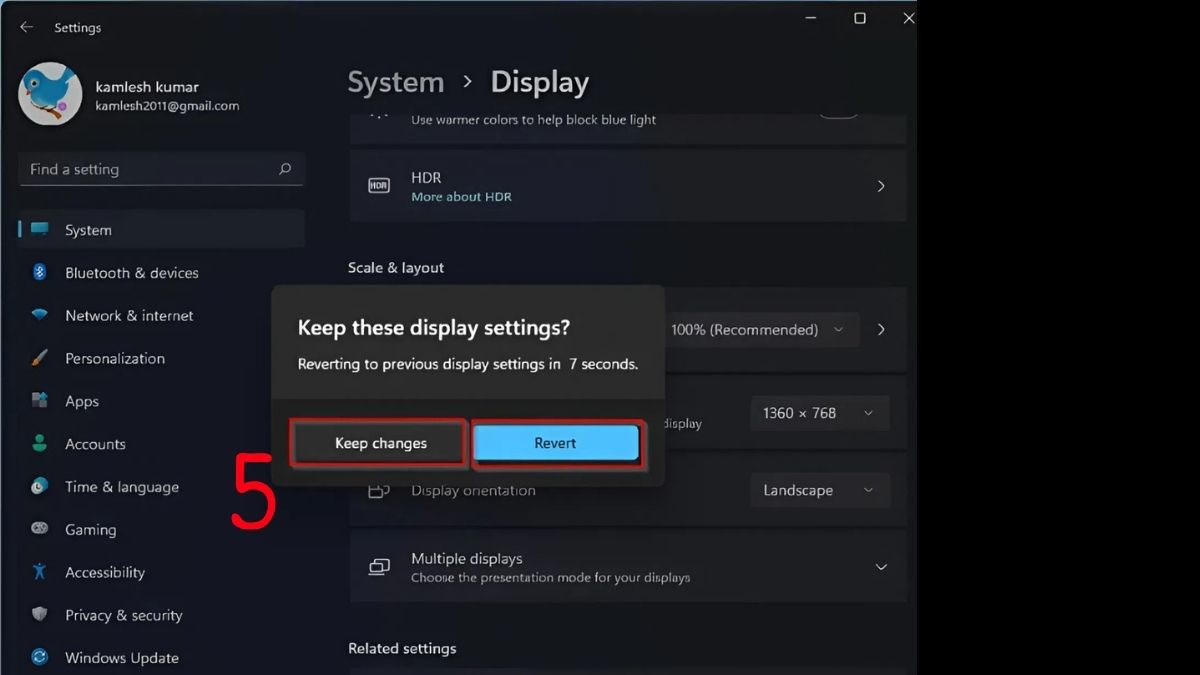This screenshot has height=675, width=1200.
Task: Click the Personalization brush icon
Action: coord(39,358)
